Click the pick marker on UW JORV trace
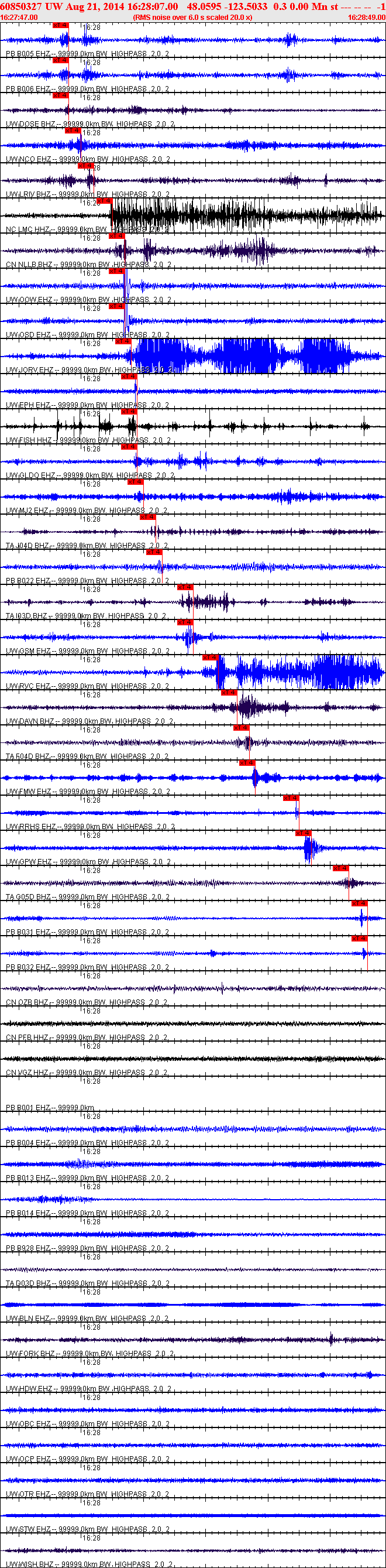 coord(123,341)
